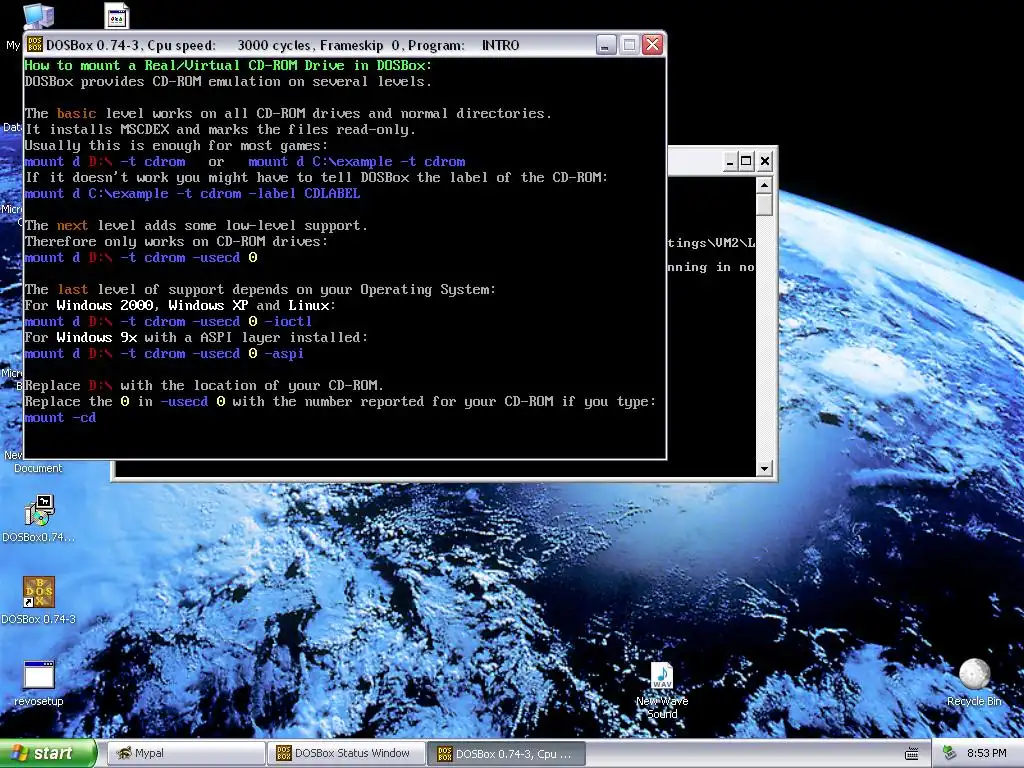Switch to DOSBox Status Window taskbar button
This screenshot has width=1024, height=768.
(x=346, y=753)
